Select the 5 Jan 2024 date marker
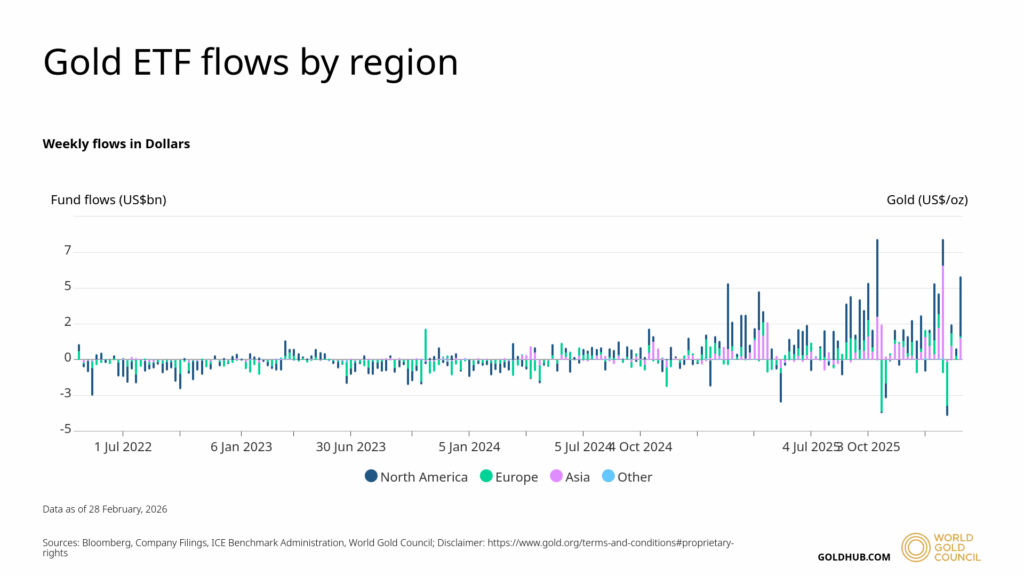 (469, 447)
